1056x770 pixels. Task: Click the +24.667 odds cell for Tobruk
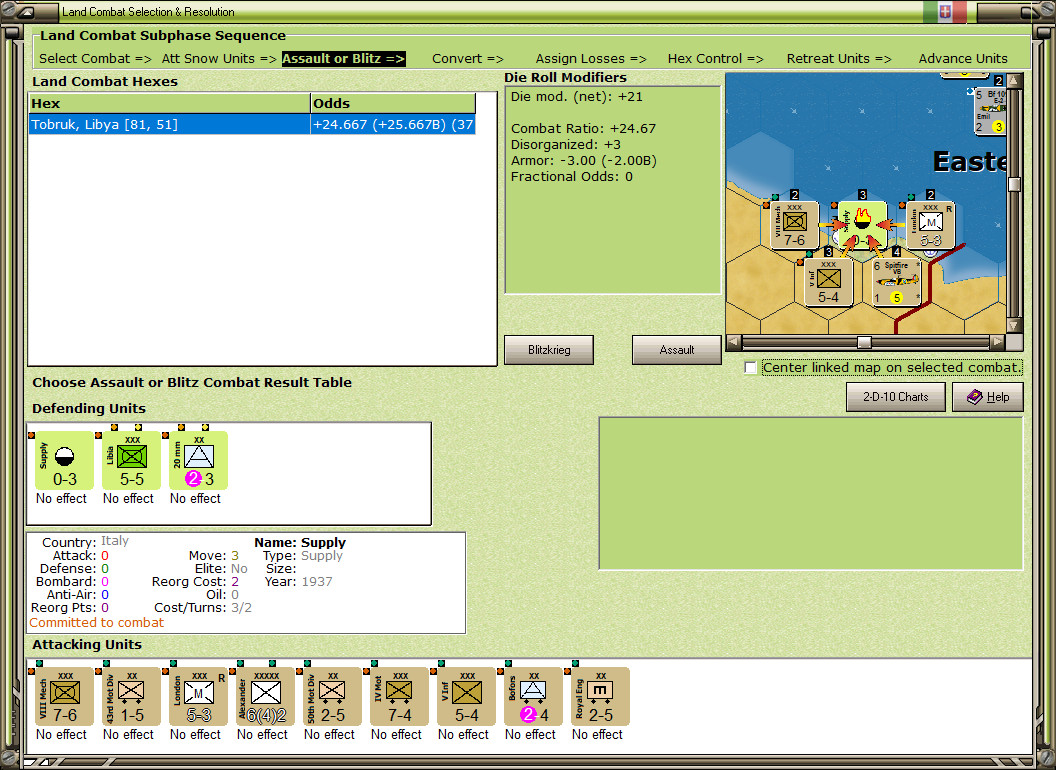point(393,125)
